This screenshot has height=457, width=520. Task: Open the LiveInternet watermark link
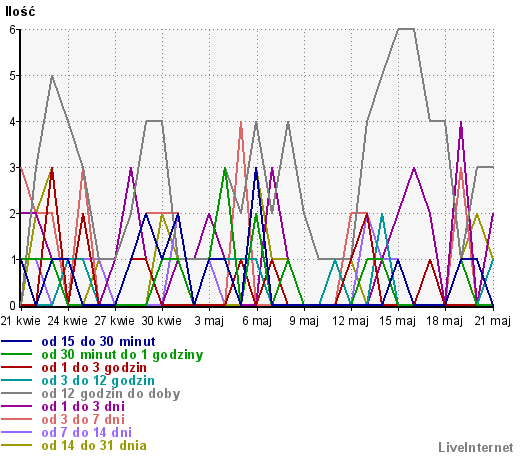(x=476, y=448)
